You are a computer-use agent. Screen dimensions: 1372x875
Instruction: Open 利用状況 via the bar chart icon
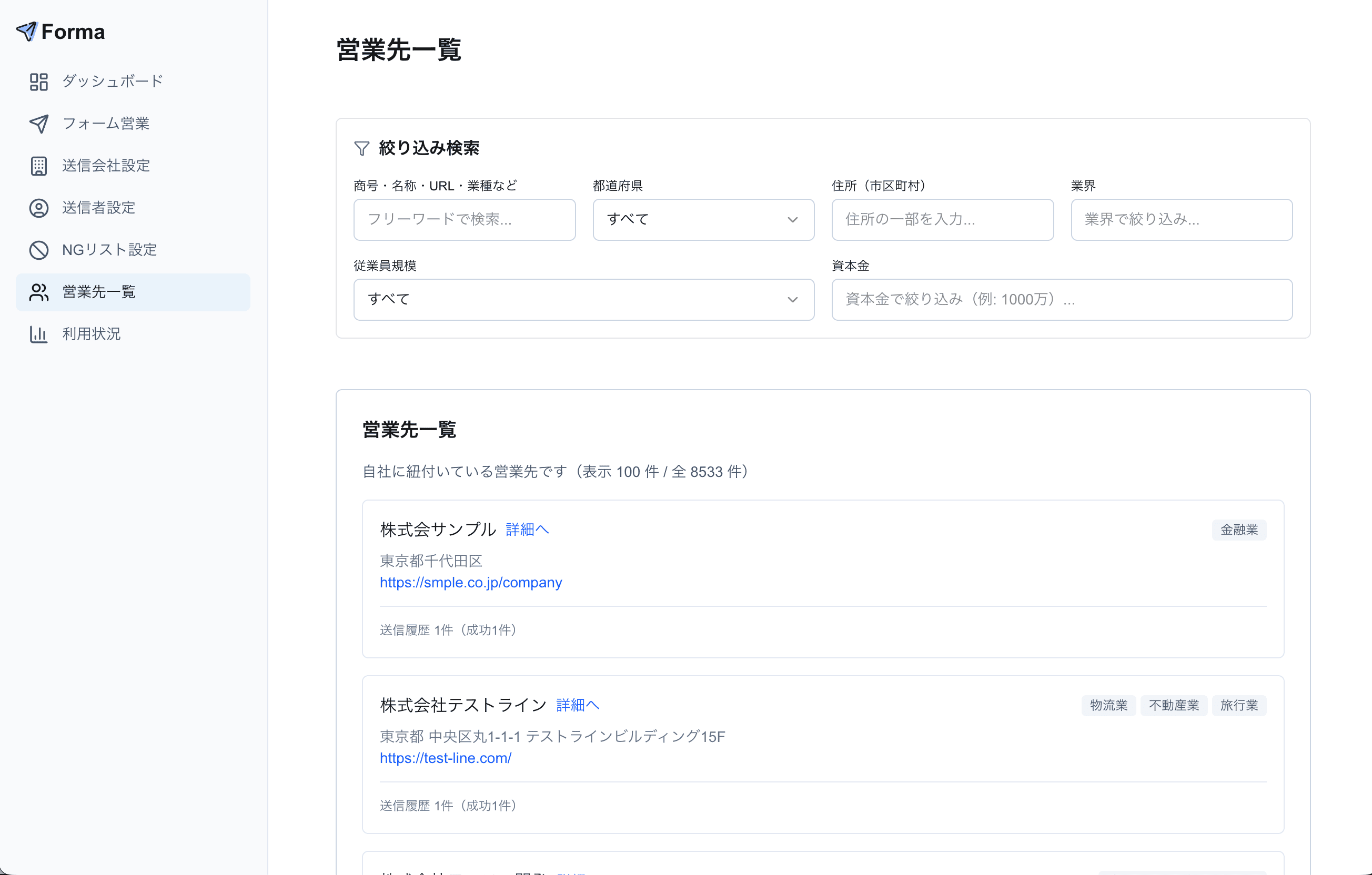(x=38, y=334)
